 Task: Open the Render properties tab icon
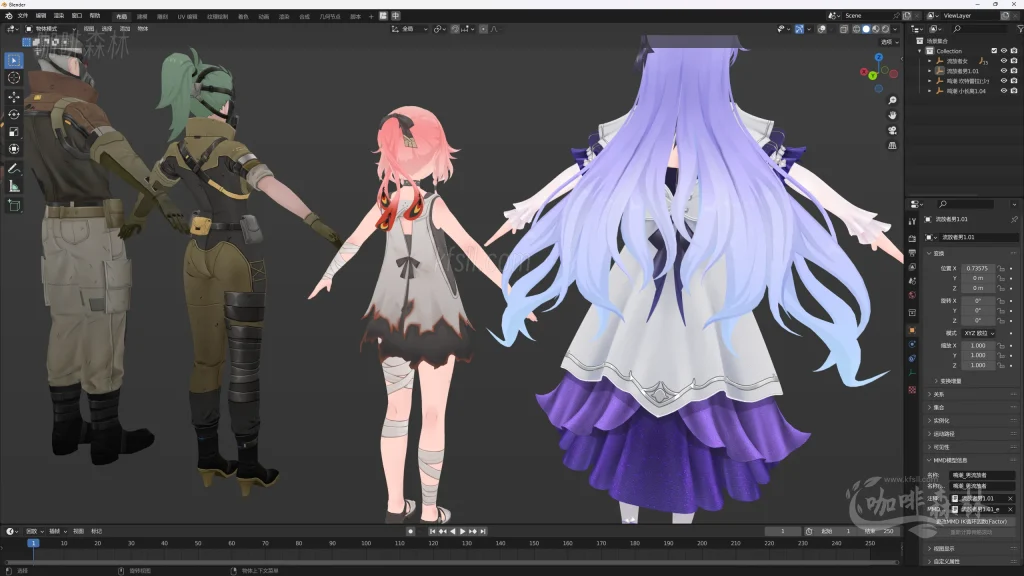(x=912, y=238)
